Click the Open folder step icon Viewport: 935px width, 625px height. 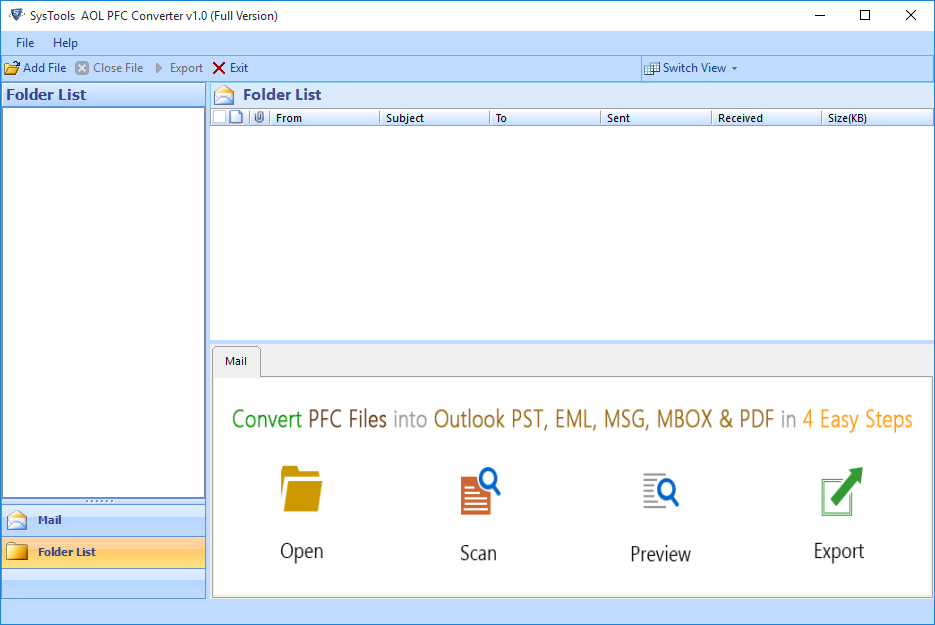point(301,489)
